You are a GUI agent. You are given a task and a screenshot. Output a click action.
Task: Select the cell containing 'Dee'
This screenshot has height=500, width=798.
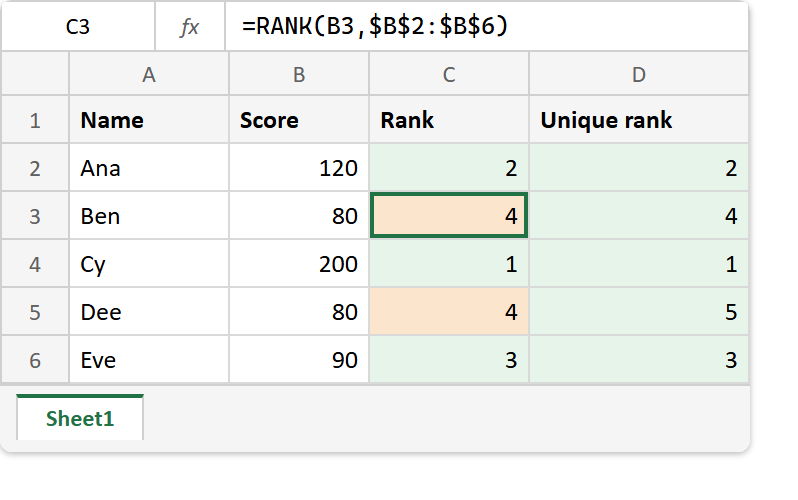(x=149, y=312)
